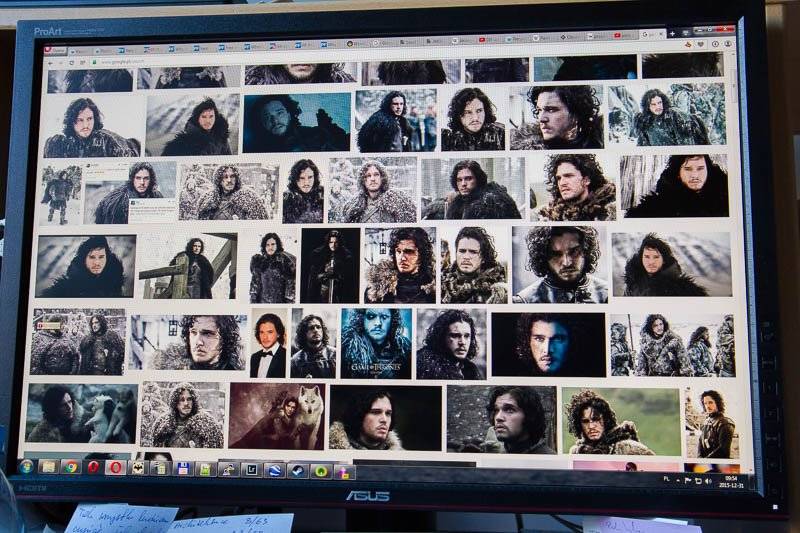Open the tuxedo portrait thumbnail

click(x=269, y=343)
